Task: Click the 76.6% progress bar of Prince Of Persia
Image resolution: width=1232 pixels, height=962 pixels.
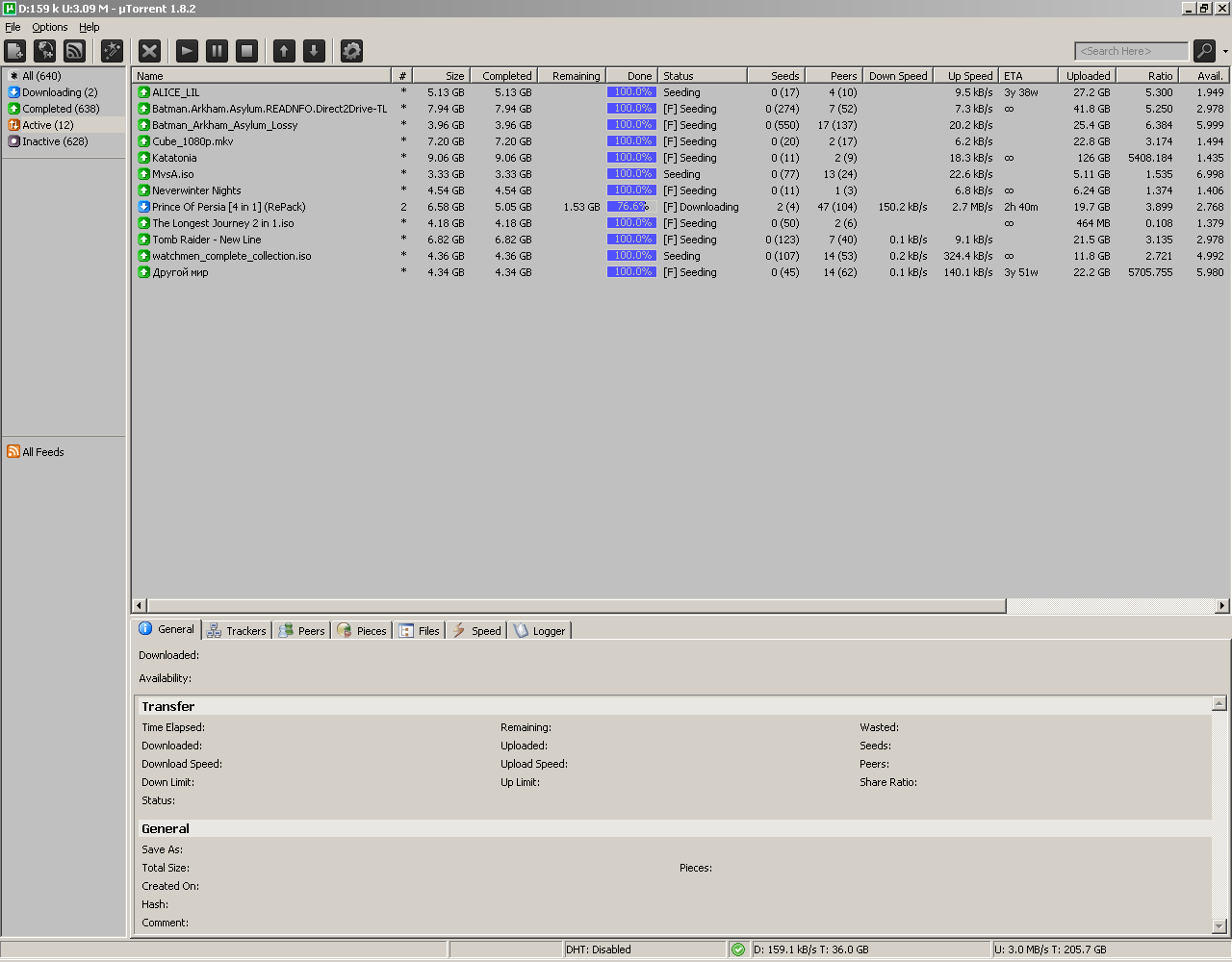Action: 631,207
